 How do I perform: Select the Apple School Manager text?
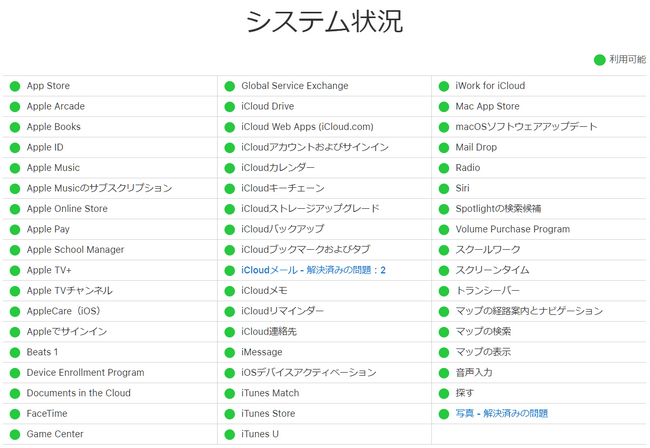point(75,249)
